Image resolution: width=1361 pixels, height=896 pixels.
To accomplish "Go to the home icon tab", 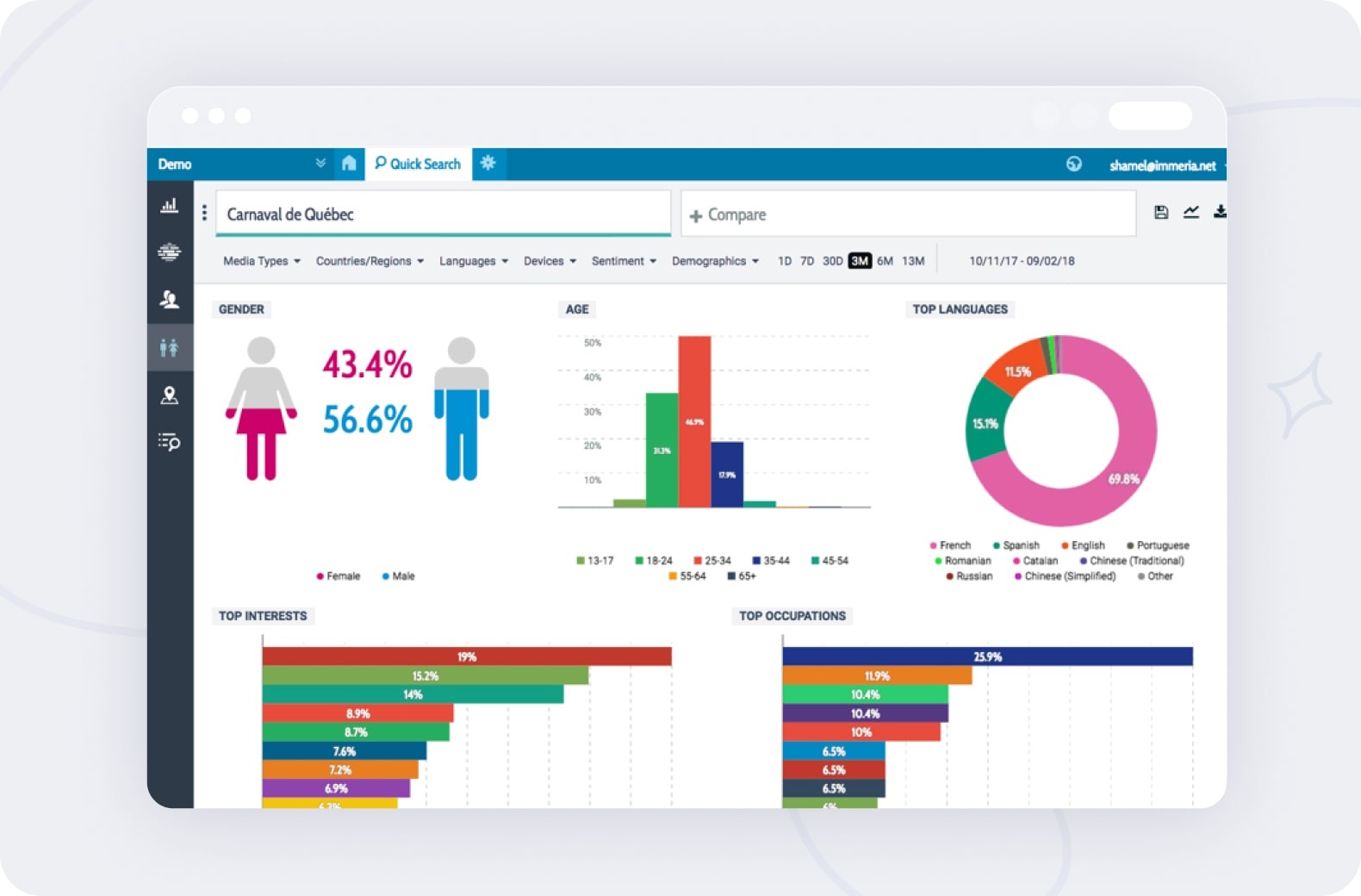I will click(x=349, y=164).
